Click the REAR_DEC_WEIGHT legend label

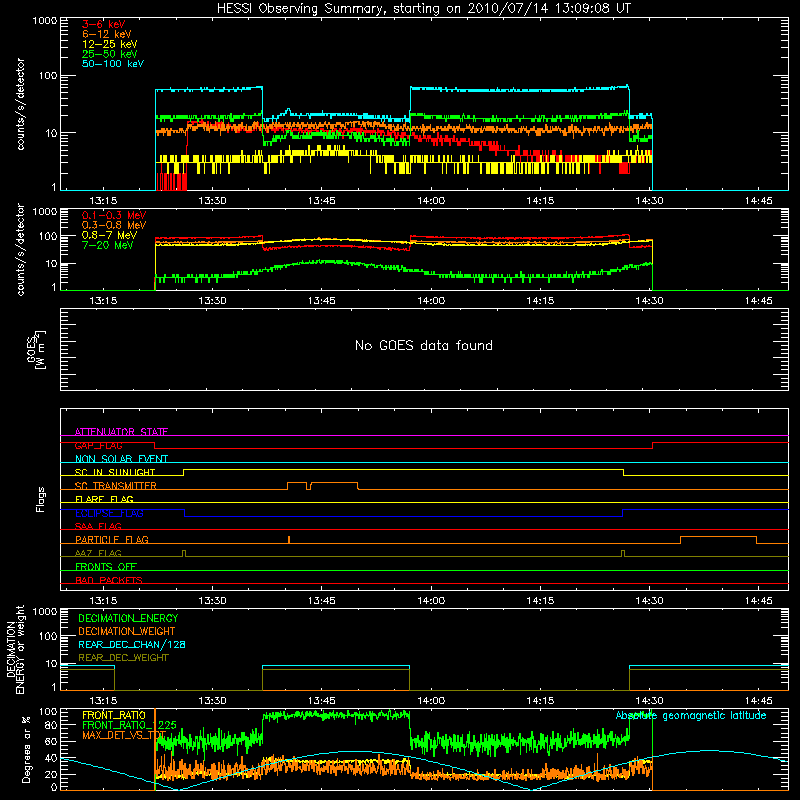[123, 658]
